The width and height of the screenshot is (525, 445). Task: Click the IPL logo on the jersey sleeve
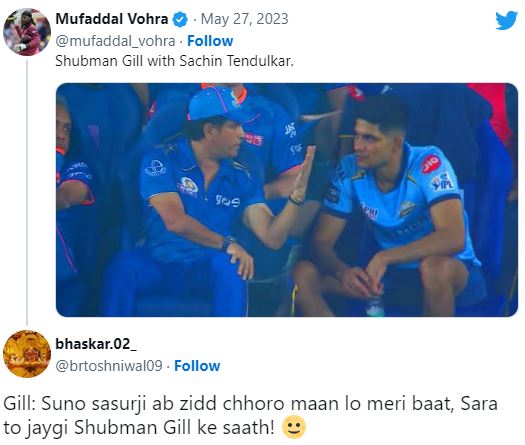[443, 182]
